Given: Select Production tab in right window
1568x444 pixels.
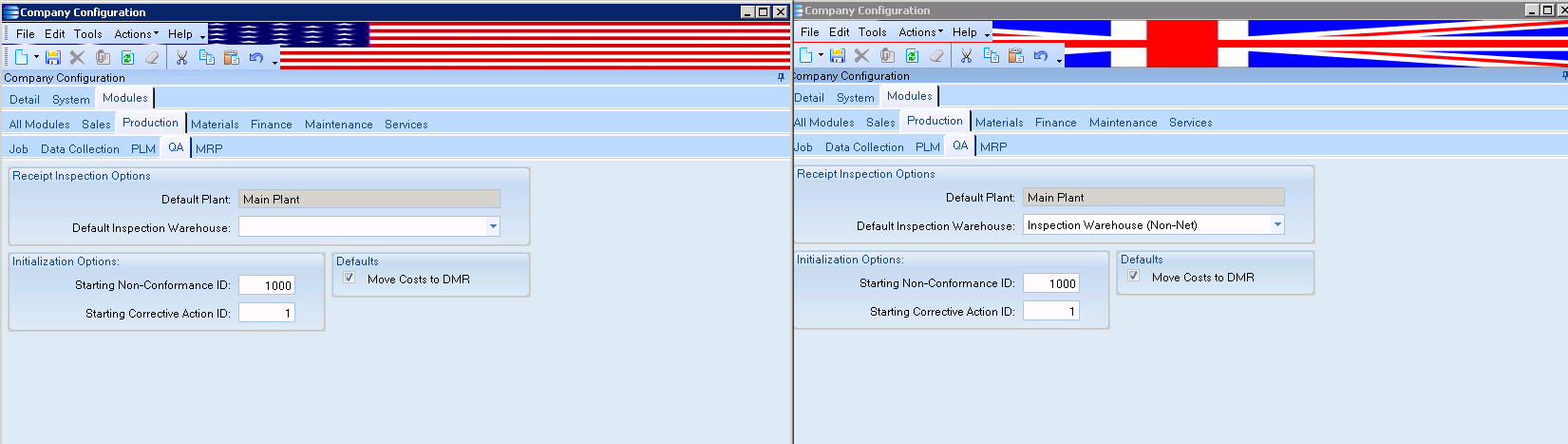Looking at the screenshot, I should pyautogui.click(x=935, y=121).
